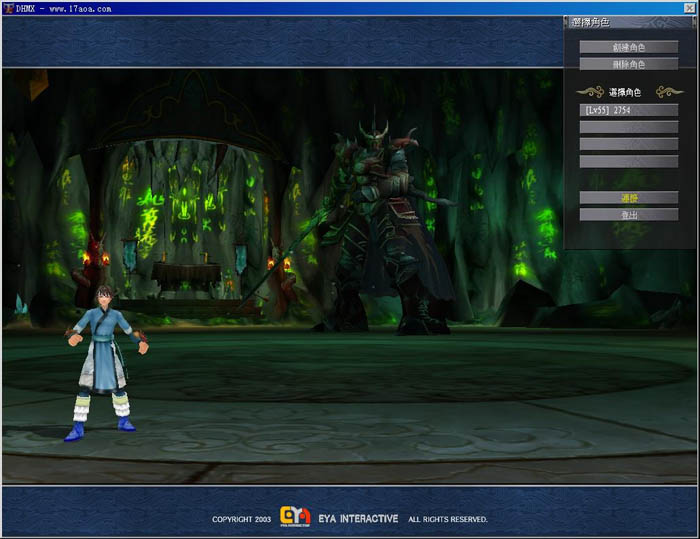Click the DHMX app icon in title bar
Viewport: 700px width, 539px height.
[8, 8]
